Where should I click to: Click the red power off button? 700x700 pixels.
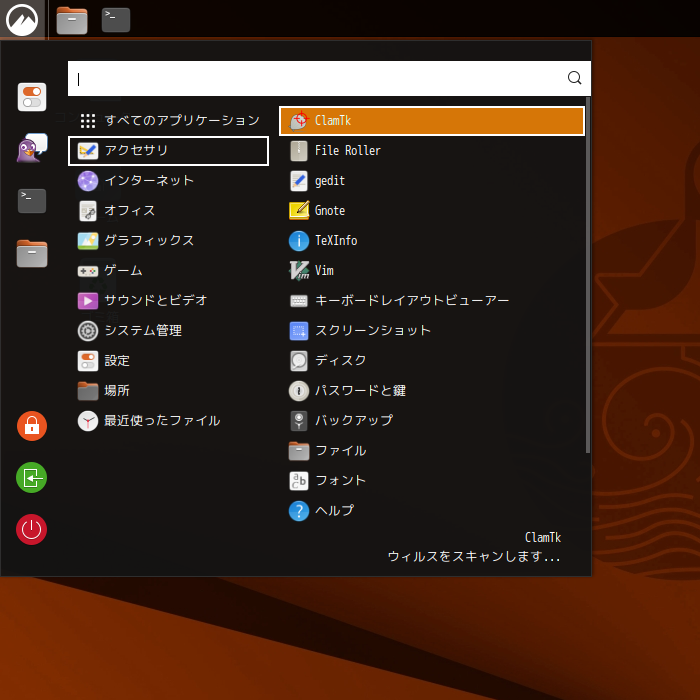tap(32, 529)
